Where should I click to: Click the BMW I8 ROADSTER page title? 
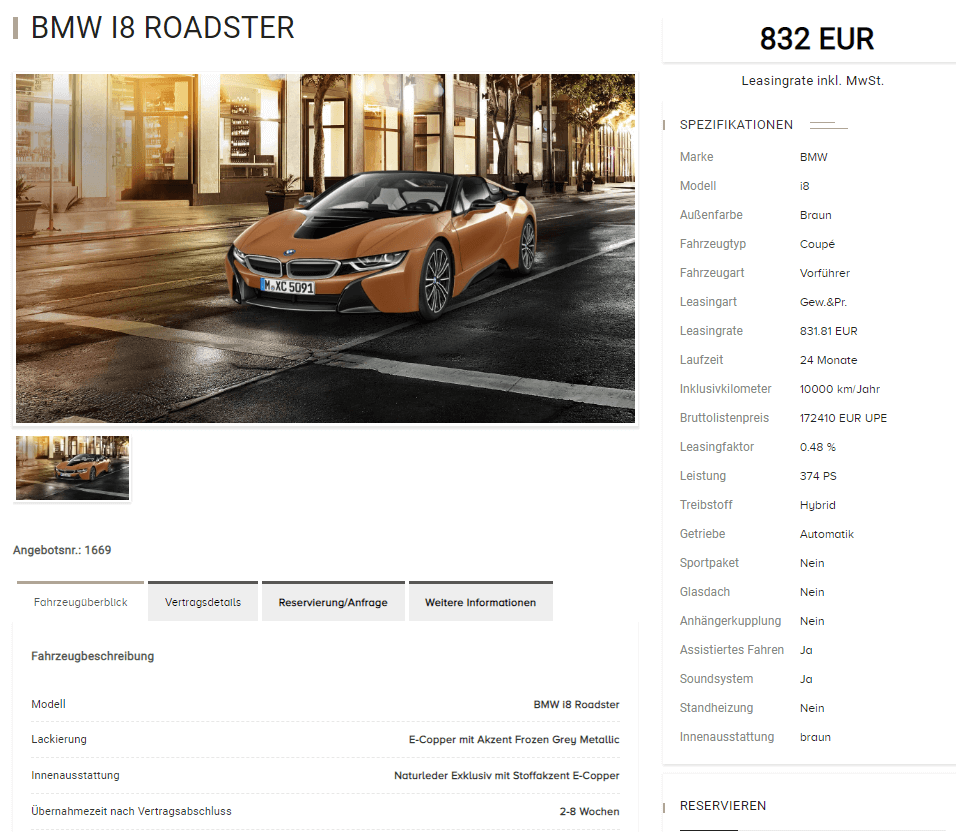163,28
